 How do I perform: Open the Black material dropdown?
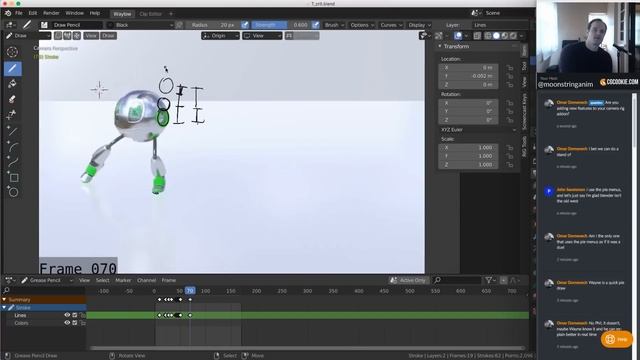(x=140, y=25)
